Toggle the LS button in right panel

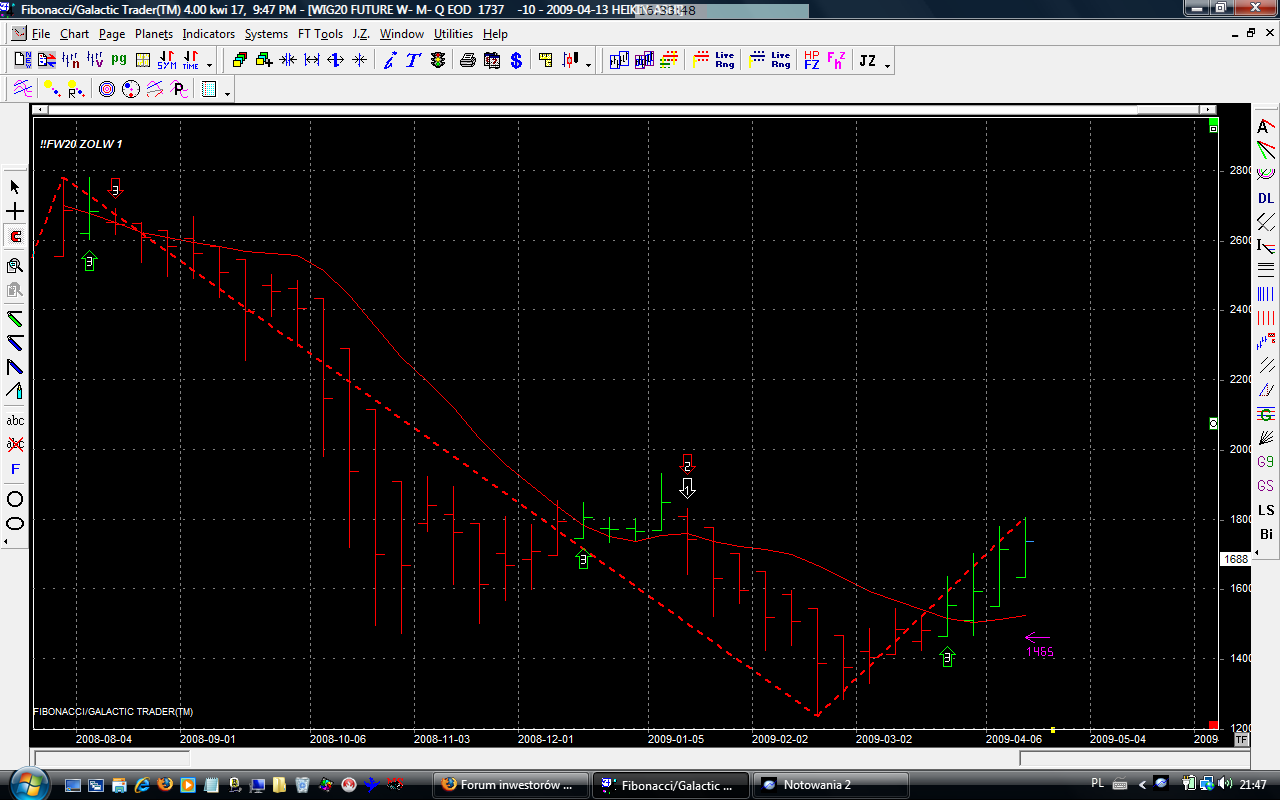point(1266,510)
